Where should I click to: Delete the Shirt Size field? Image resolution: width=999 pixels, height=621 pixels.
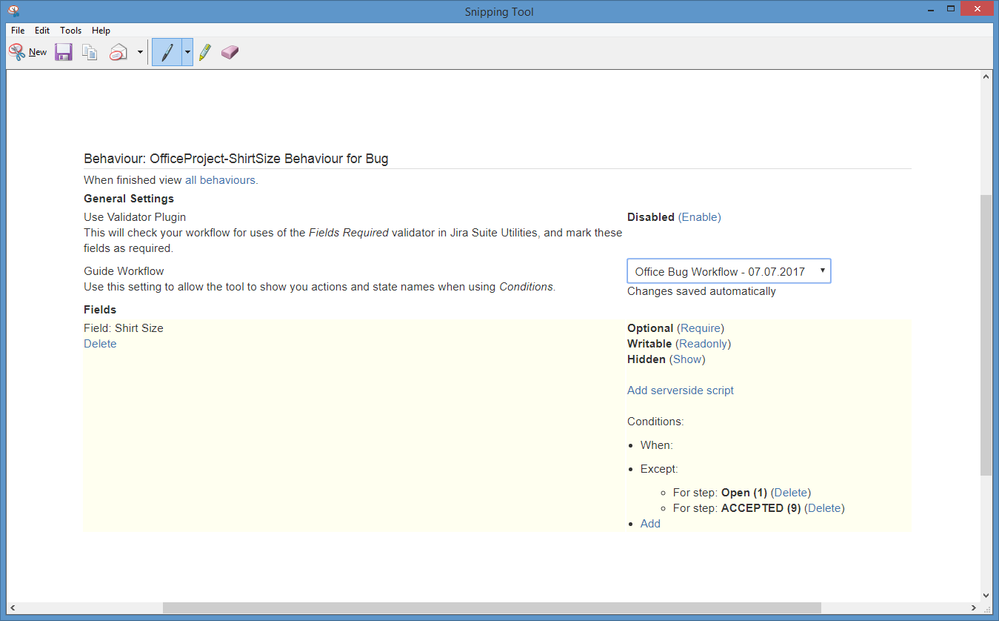(100, 344)
